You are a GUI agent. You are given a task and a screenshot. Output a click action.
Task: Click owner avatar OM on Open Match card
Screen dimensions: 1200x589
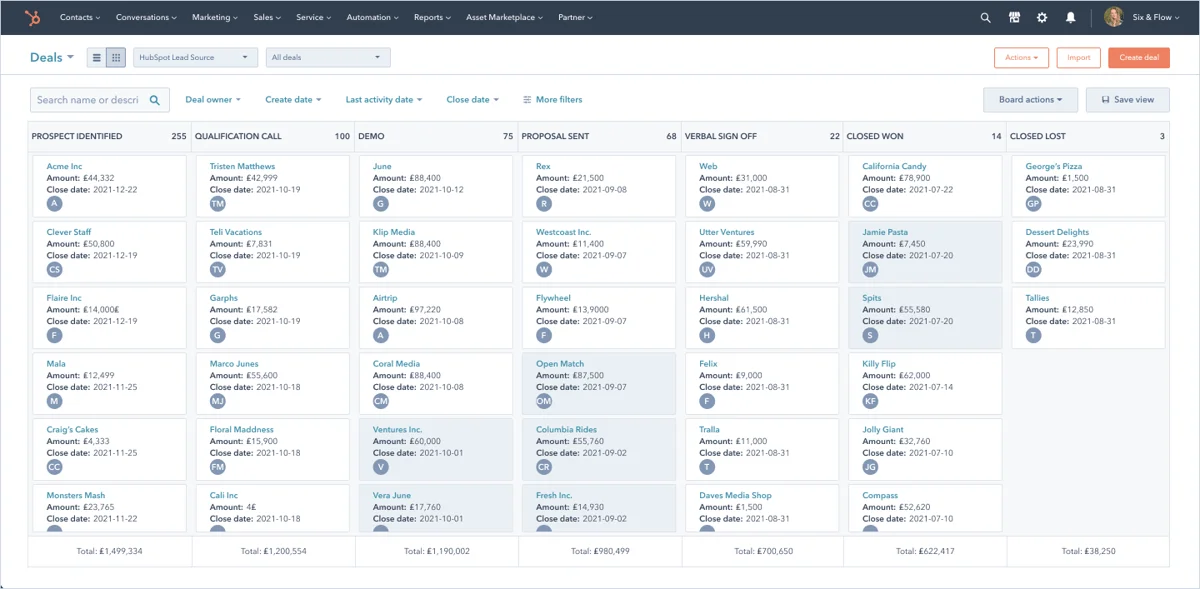click(544, 401)
